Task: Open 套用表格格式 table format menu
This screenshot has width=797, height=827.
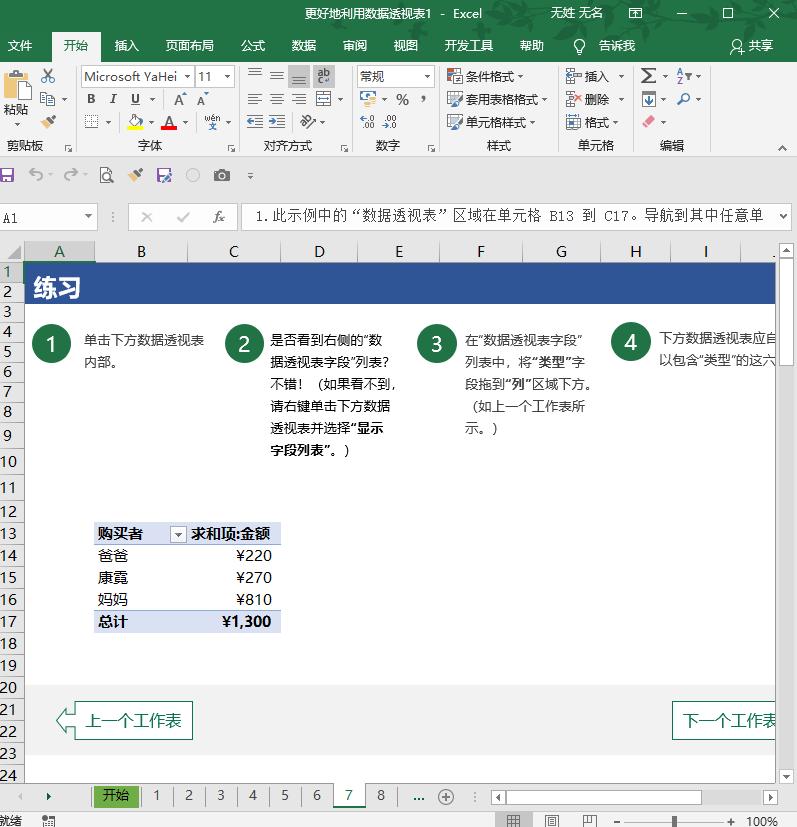Action: pos(497,99)
